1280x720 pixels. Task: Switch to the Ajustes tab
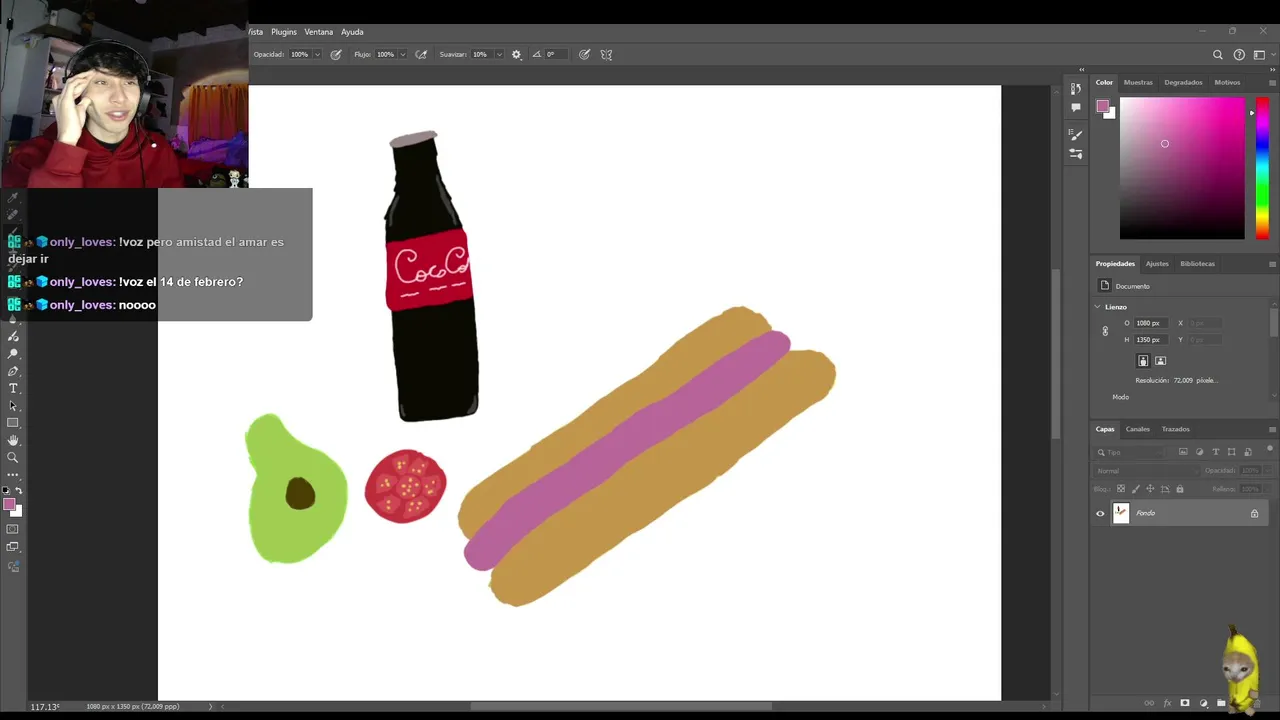click(1157, 263)
